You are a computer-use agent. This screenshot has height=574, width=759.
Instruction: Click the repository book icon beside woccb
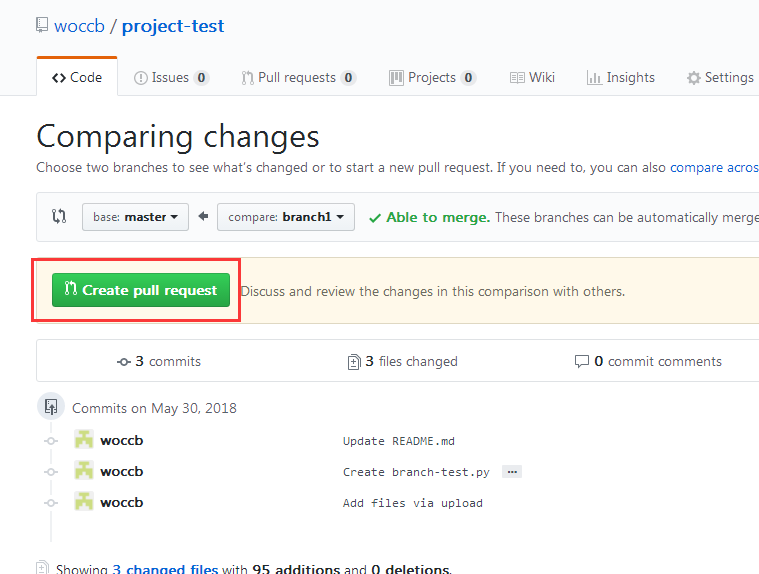(x=42, y=25)
